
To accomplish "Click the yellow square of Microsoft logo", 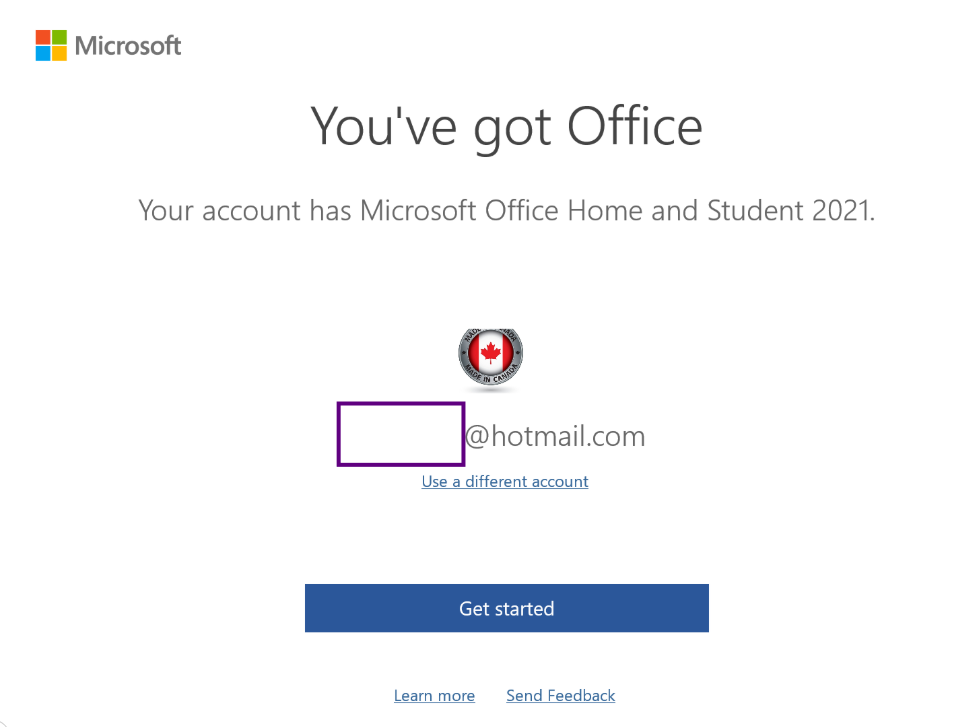I will tap(60, 54).
